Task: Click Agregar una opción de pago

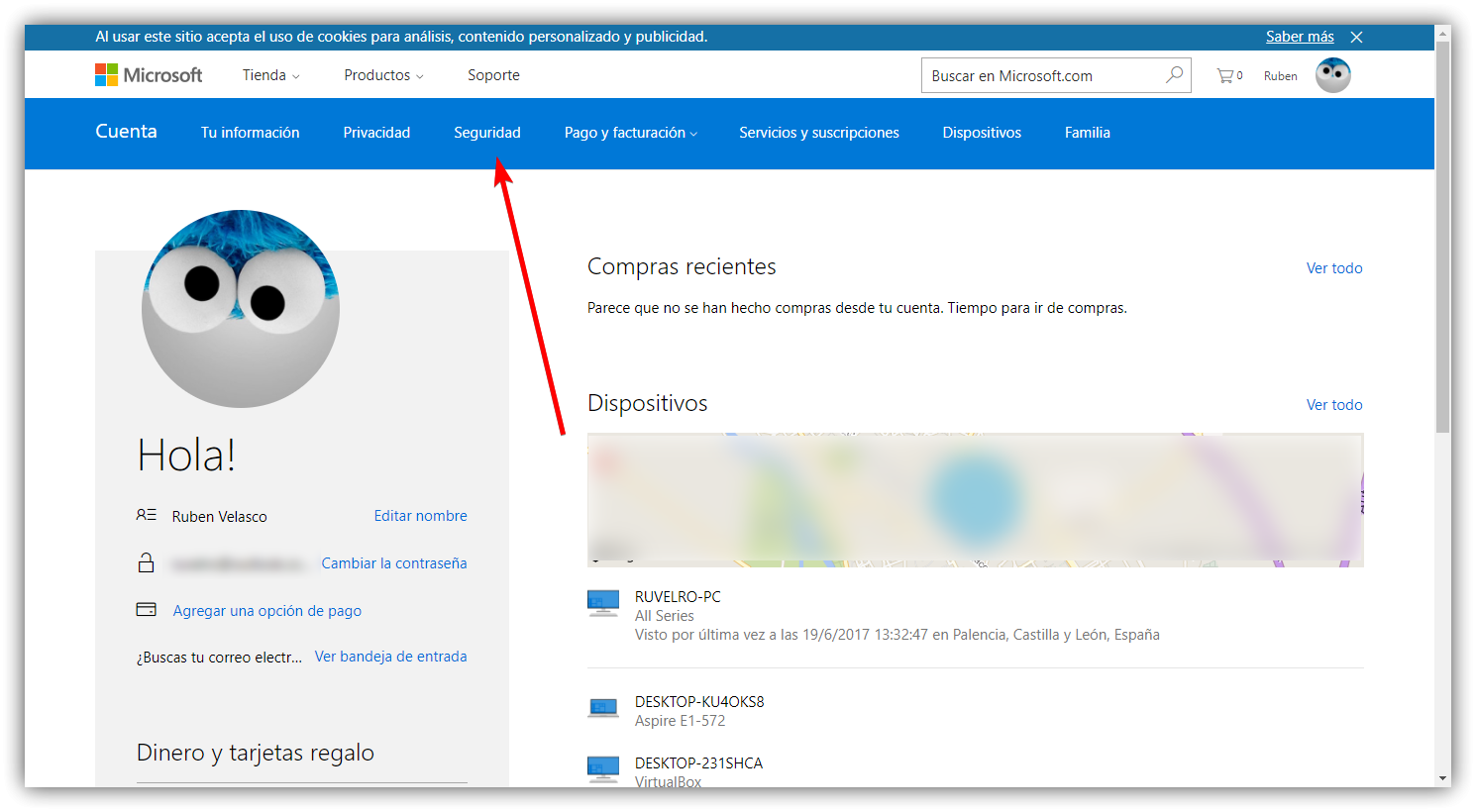Action: coord(267,611)
